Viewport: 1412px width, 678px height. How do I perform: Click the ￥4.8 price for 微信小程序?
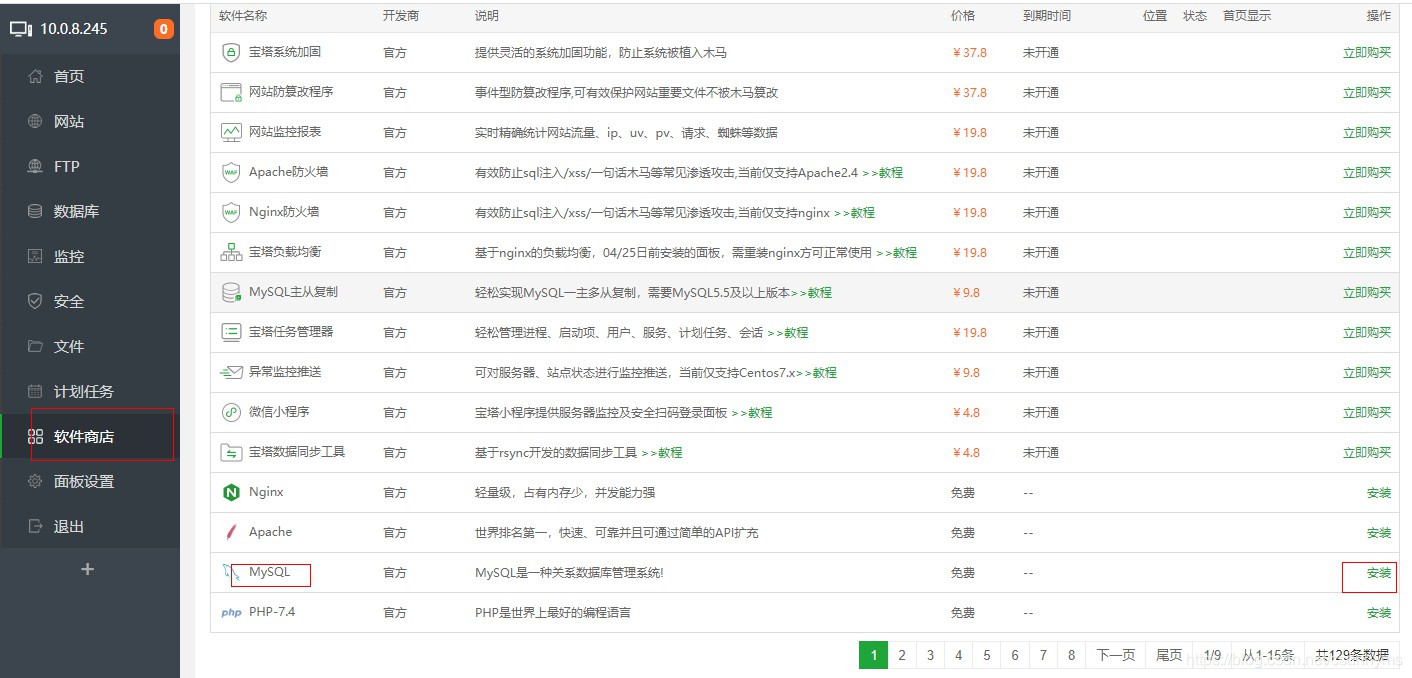pos(966,412)
